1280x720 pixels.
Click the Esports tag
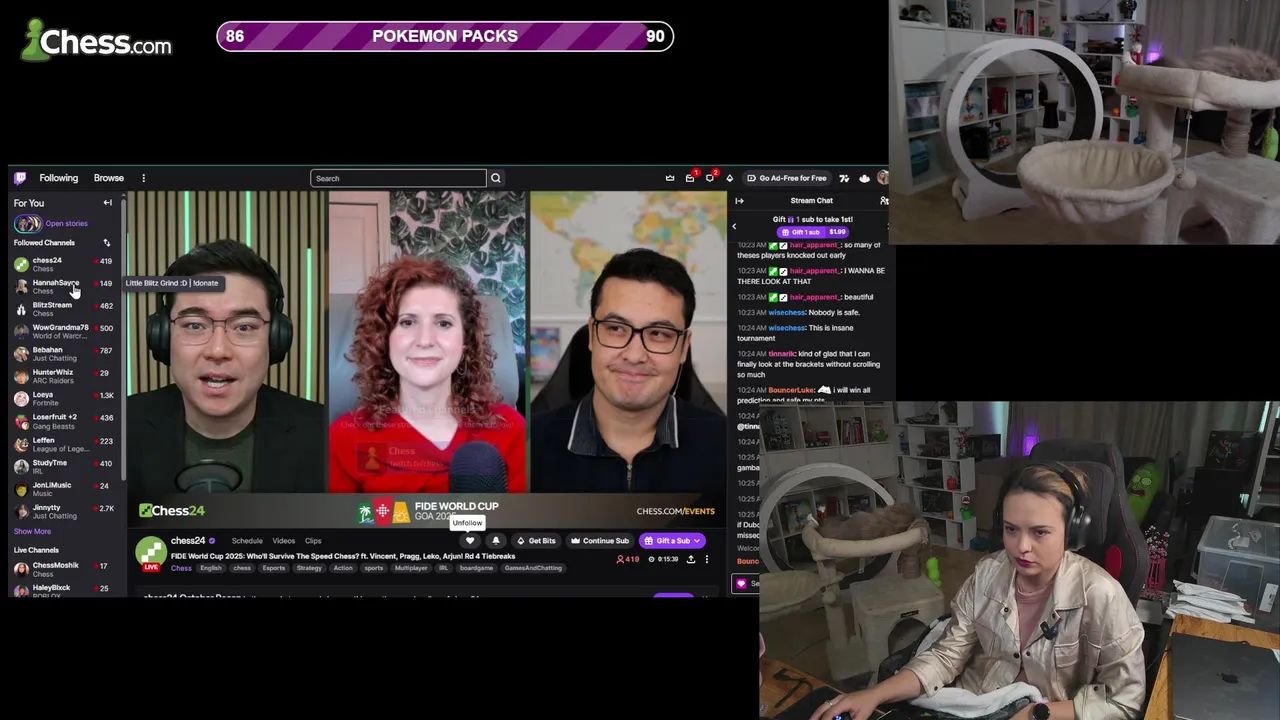click(x=273, y=568)
